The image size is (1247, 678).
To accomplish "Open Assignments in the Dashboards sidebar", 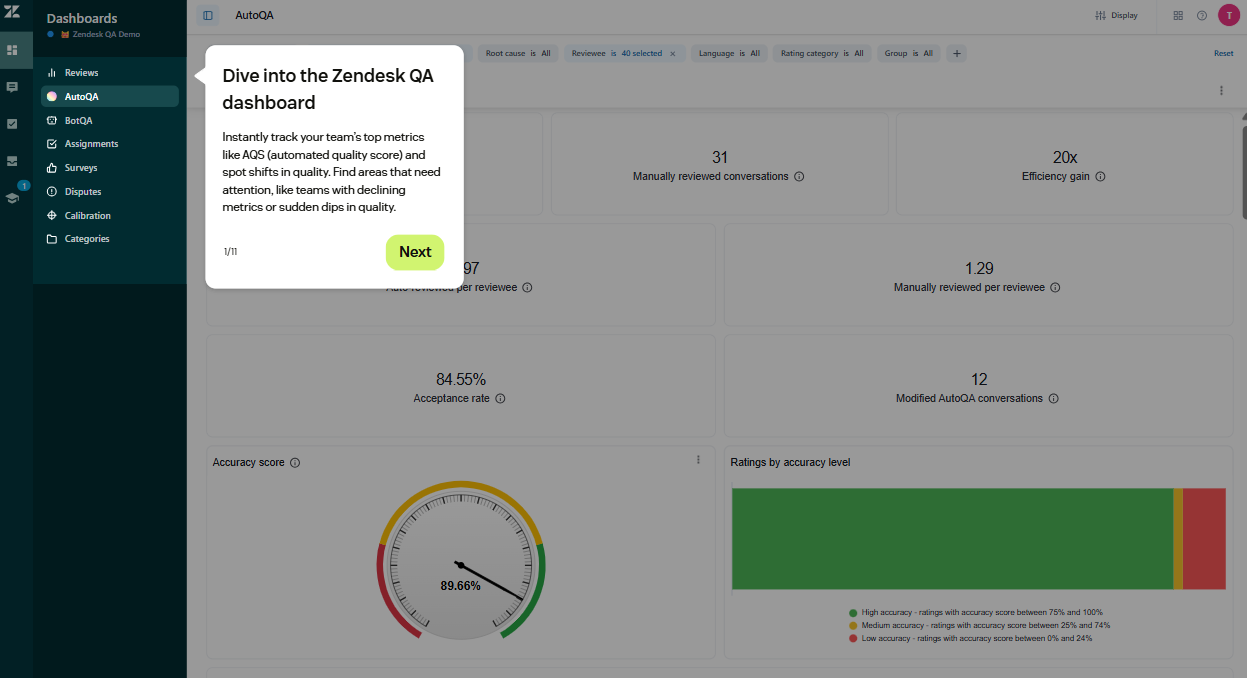I will [110, 144].
